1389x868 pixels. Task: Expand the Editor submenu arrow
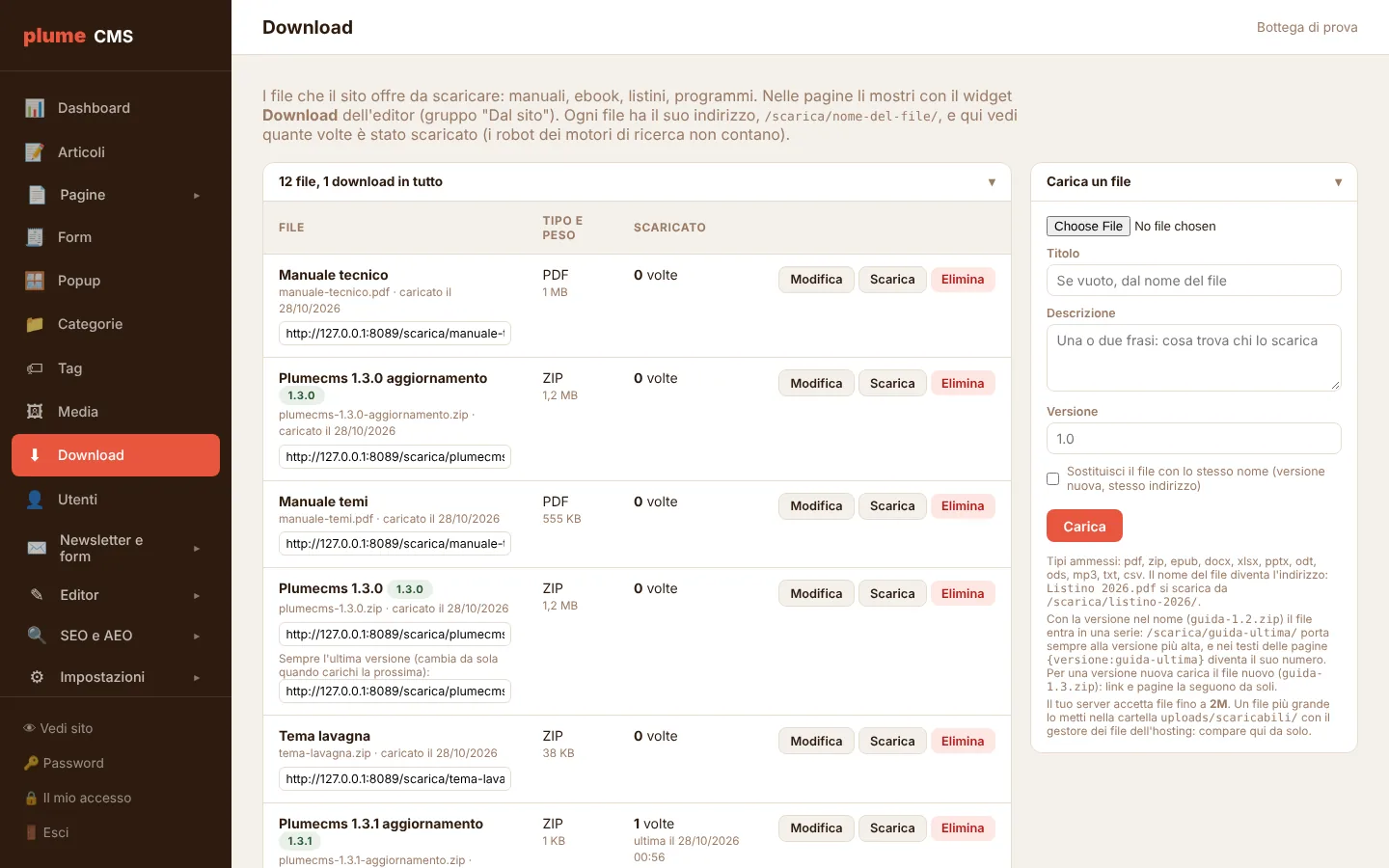point(197,596)
